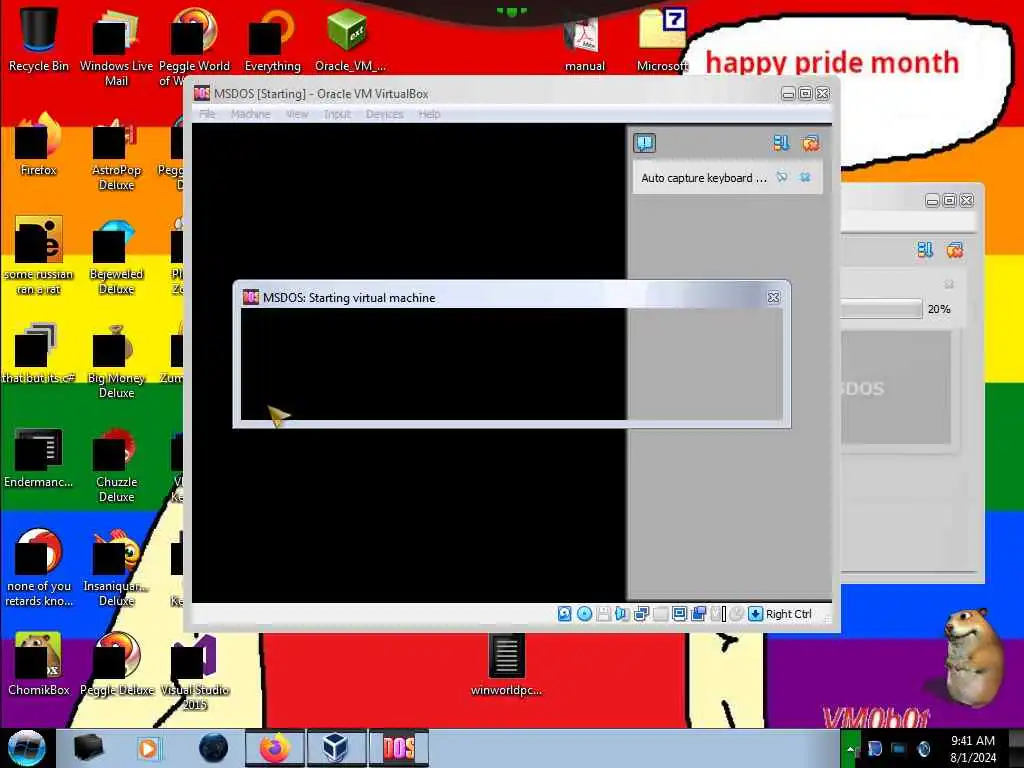Clear finished notifications in MSDOS window

click(810, 143)
